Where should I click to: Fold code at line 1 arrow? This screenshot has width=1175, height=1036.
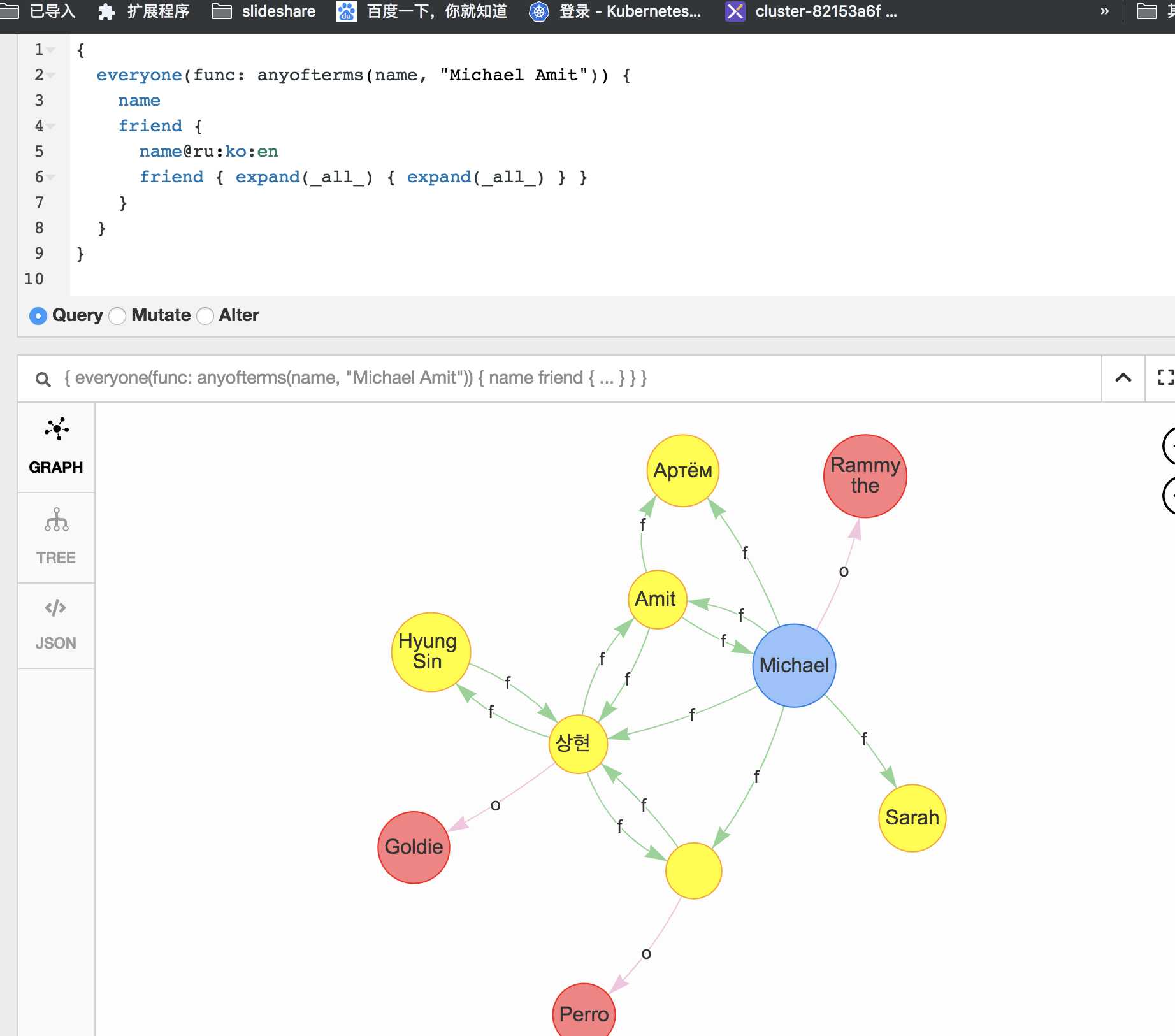click(51, 50)
